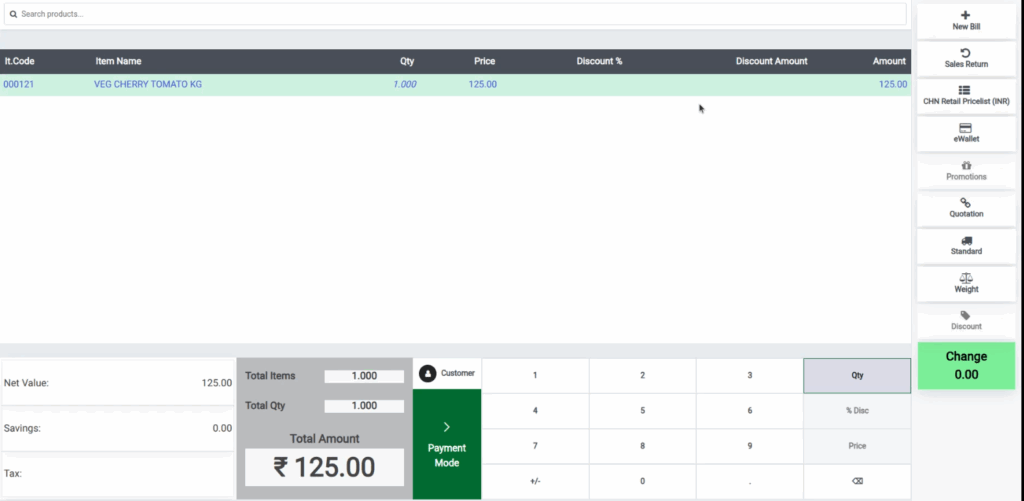Open the CHN Retail Pricelist (INR) button
The image size is (1024, 501).
pos(966,95)
